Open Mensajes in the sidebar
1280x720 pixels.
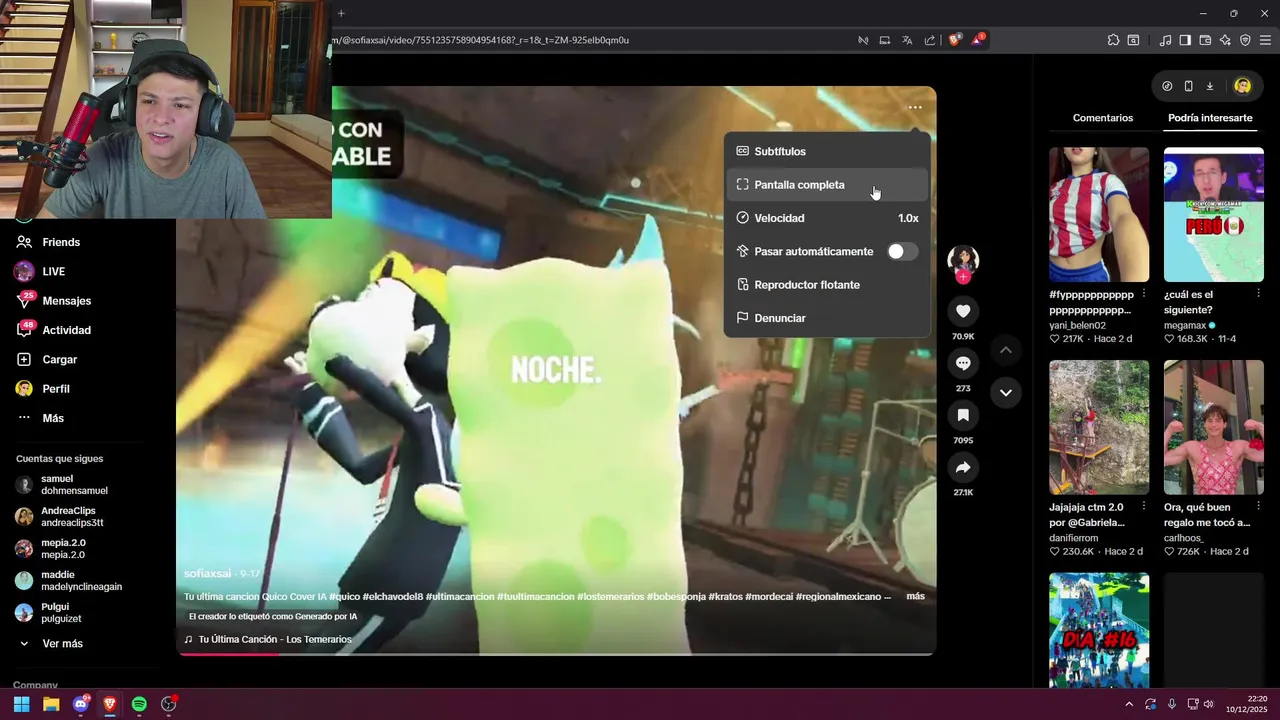point(55,301)
